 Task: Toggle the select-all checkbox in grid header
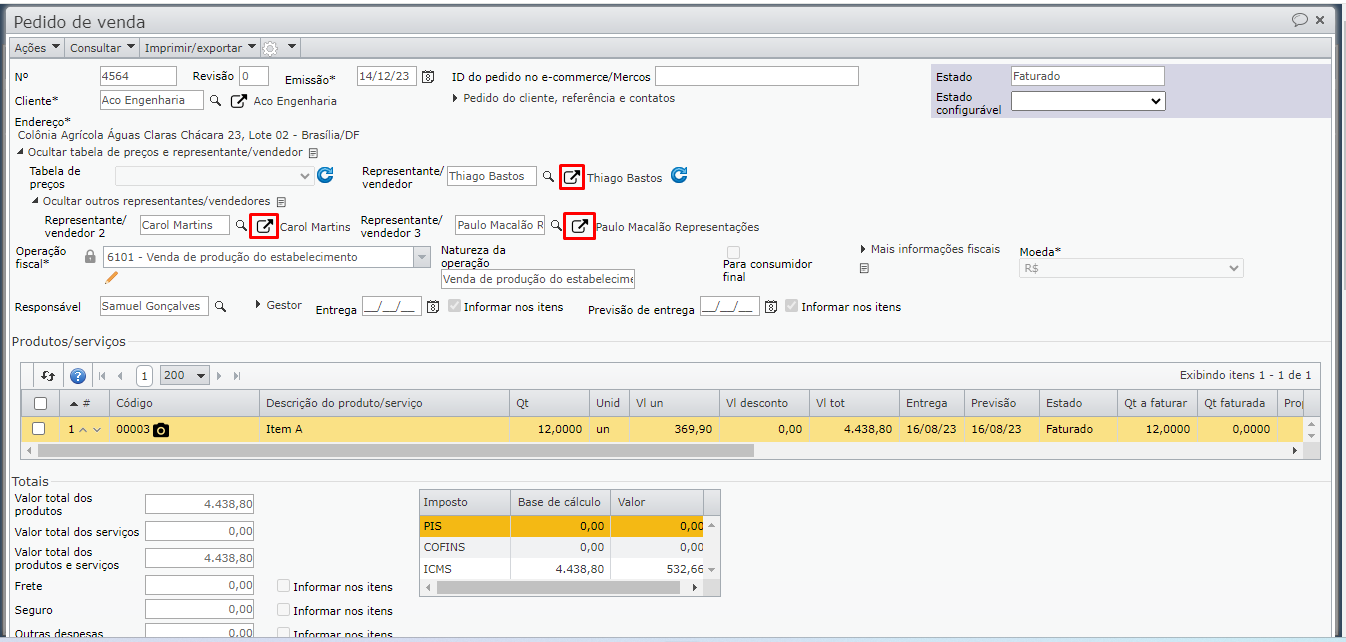click(40, 404)
